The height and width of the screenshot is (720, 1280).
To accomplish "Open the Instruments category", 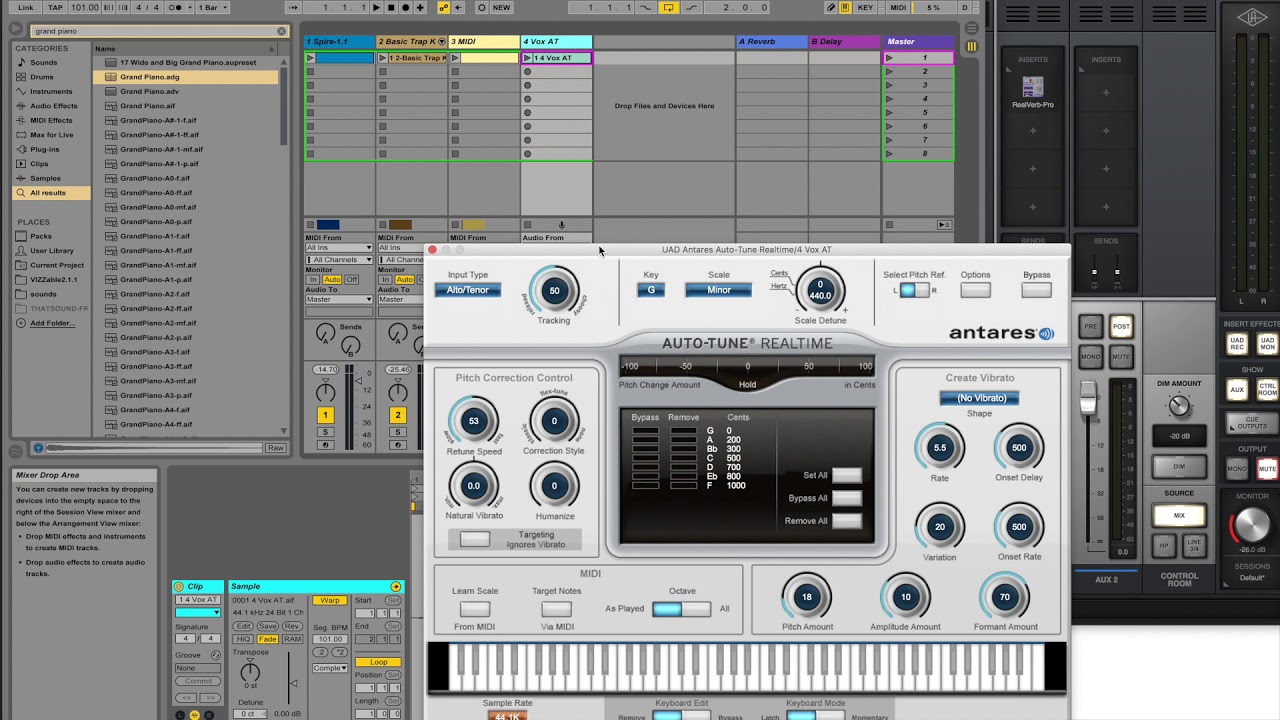I will [50, 91].
